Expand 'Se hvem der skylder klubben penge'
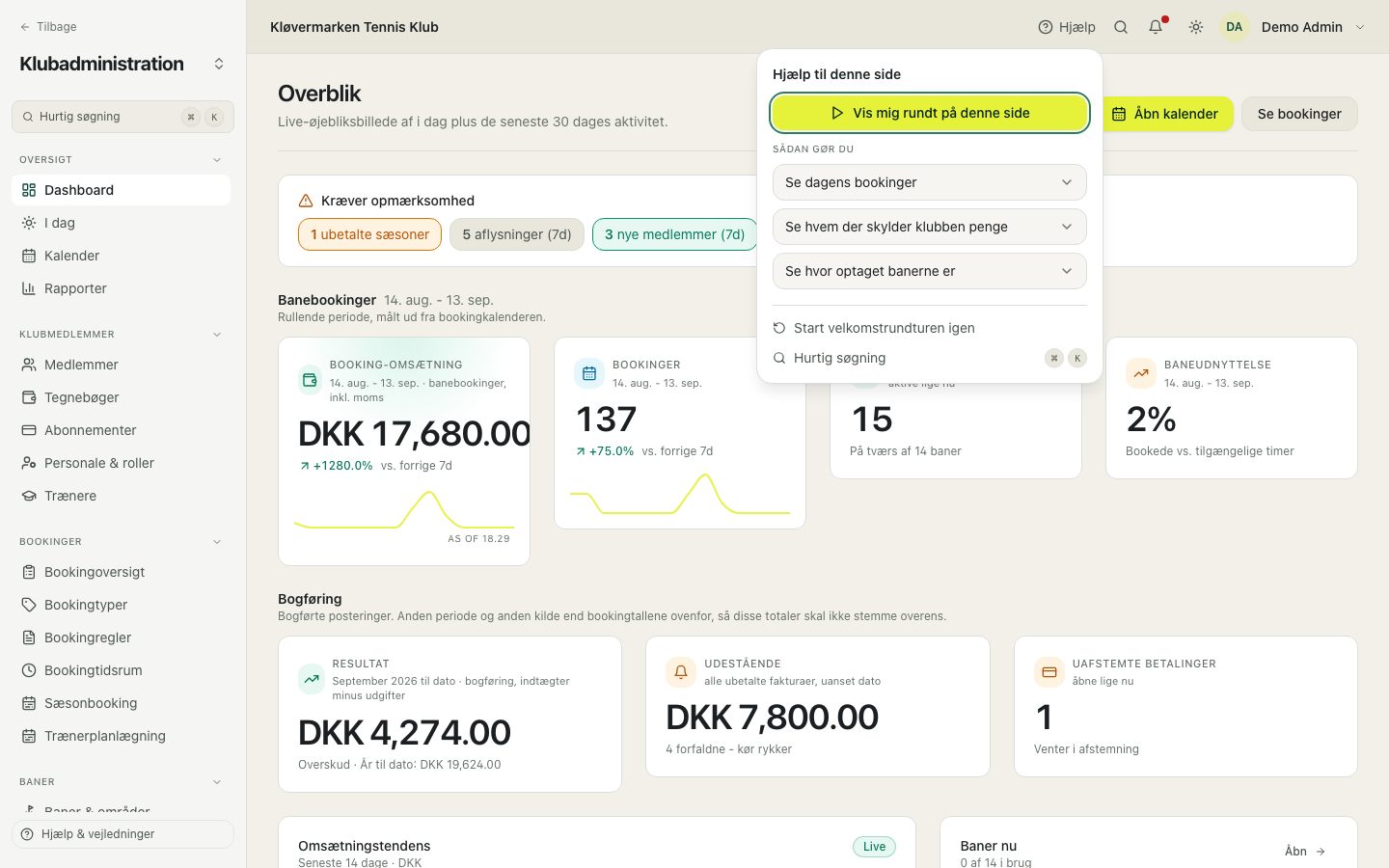 930,227
